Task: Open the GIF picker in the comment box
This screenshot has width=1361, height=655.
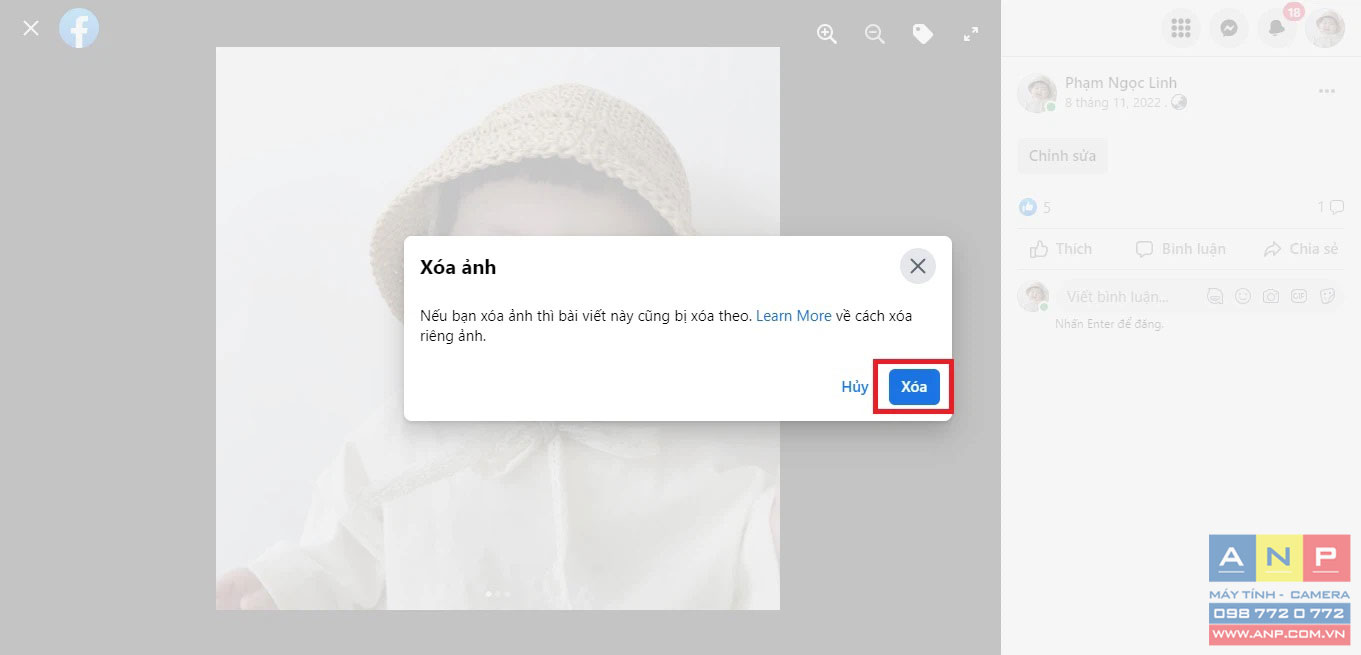Action: tap(1299, 296)
